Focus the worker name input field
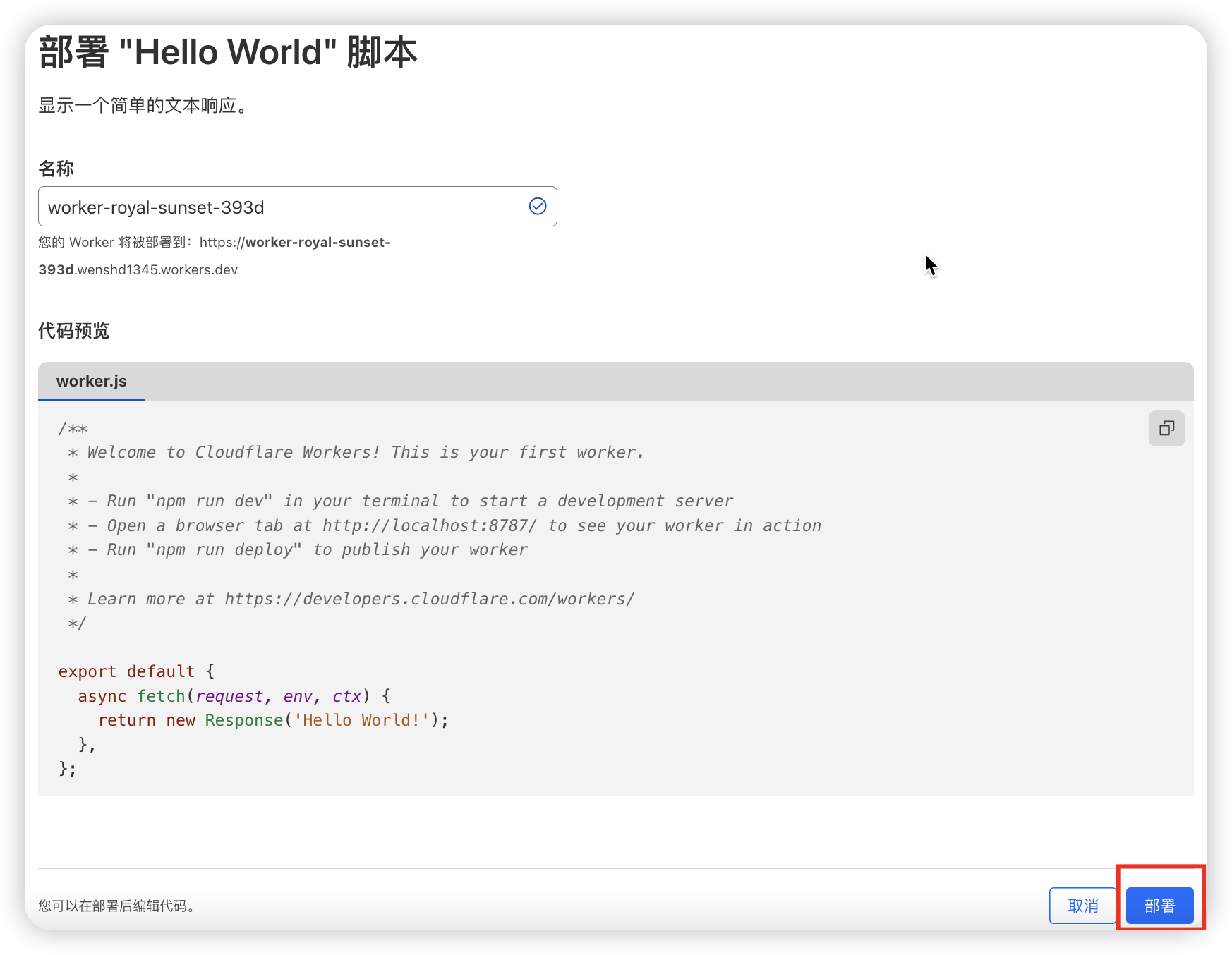This screenshot has width=1232, height=955. [282, 207]
